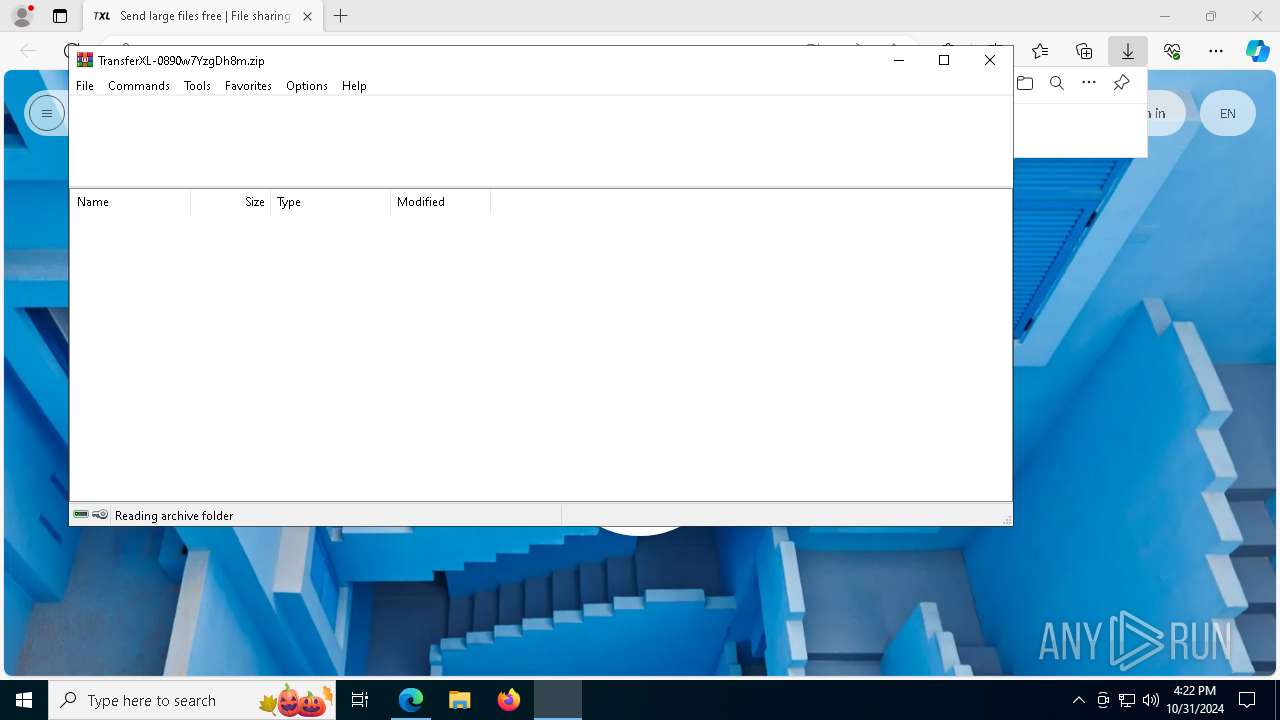This screenshot has width=1280, height=720.
Task: Open volume control in system tray
Action: 1151,700
